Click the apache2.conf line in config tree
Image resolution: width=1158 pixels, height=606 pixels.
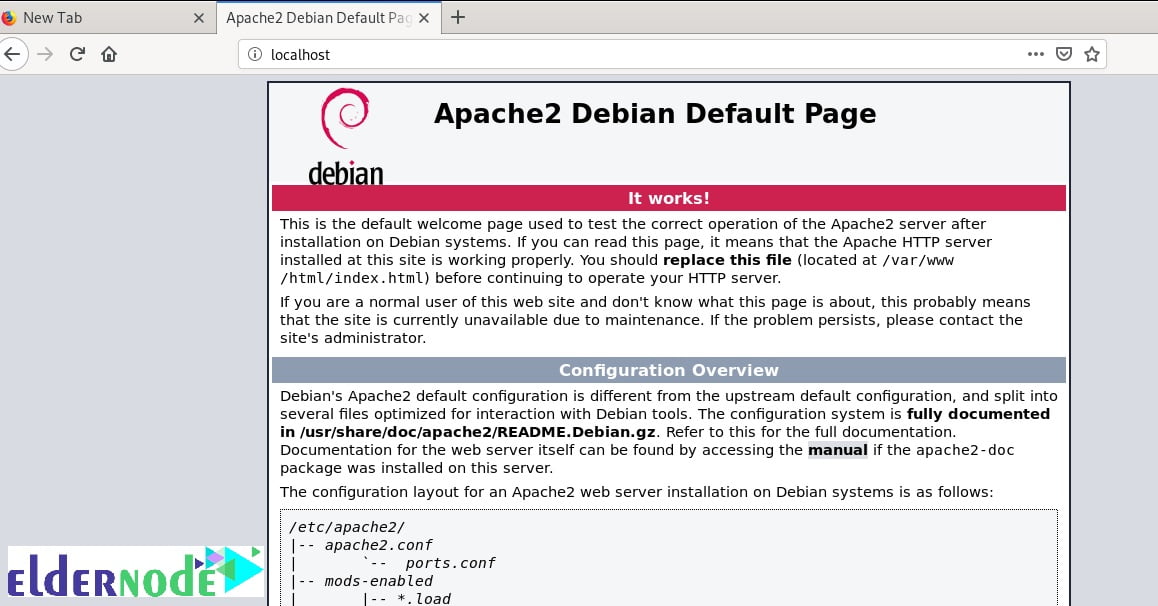(x=379, y=545)
